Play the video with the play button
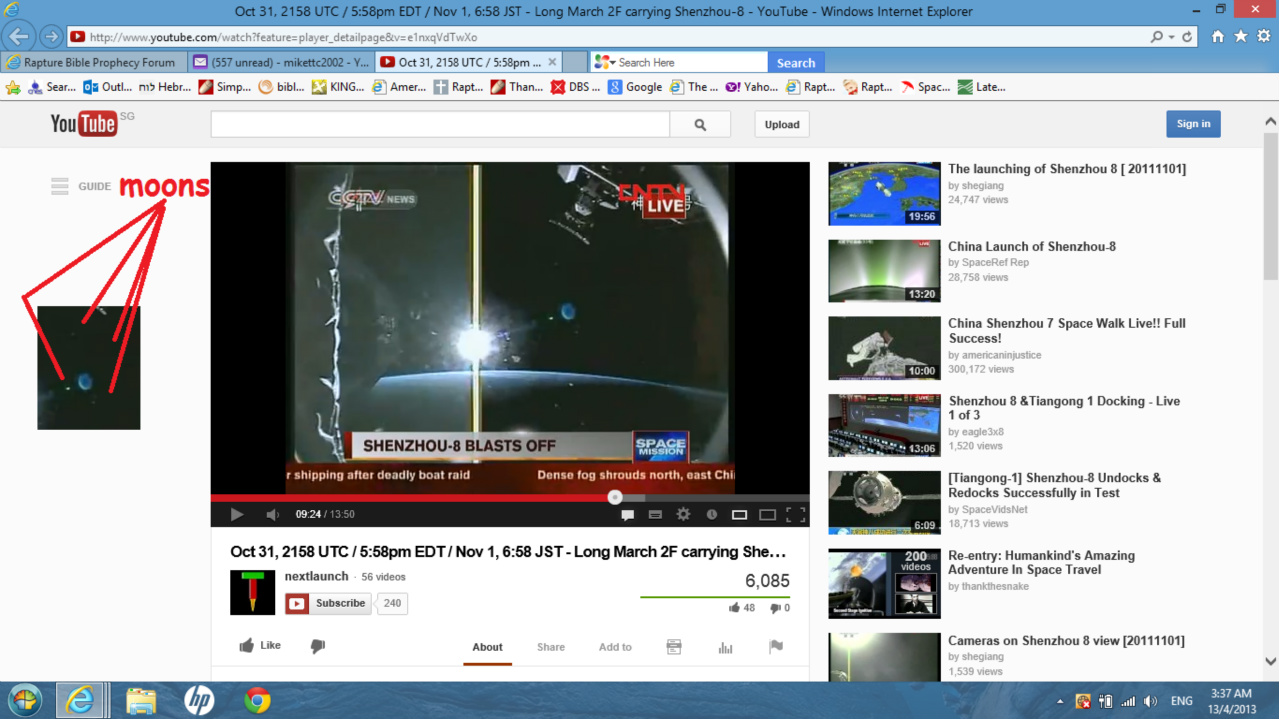The image size is (1279, 719). pyautogui.click(x=237, y=514)
